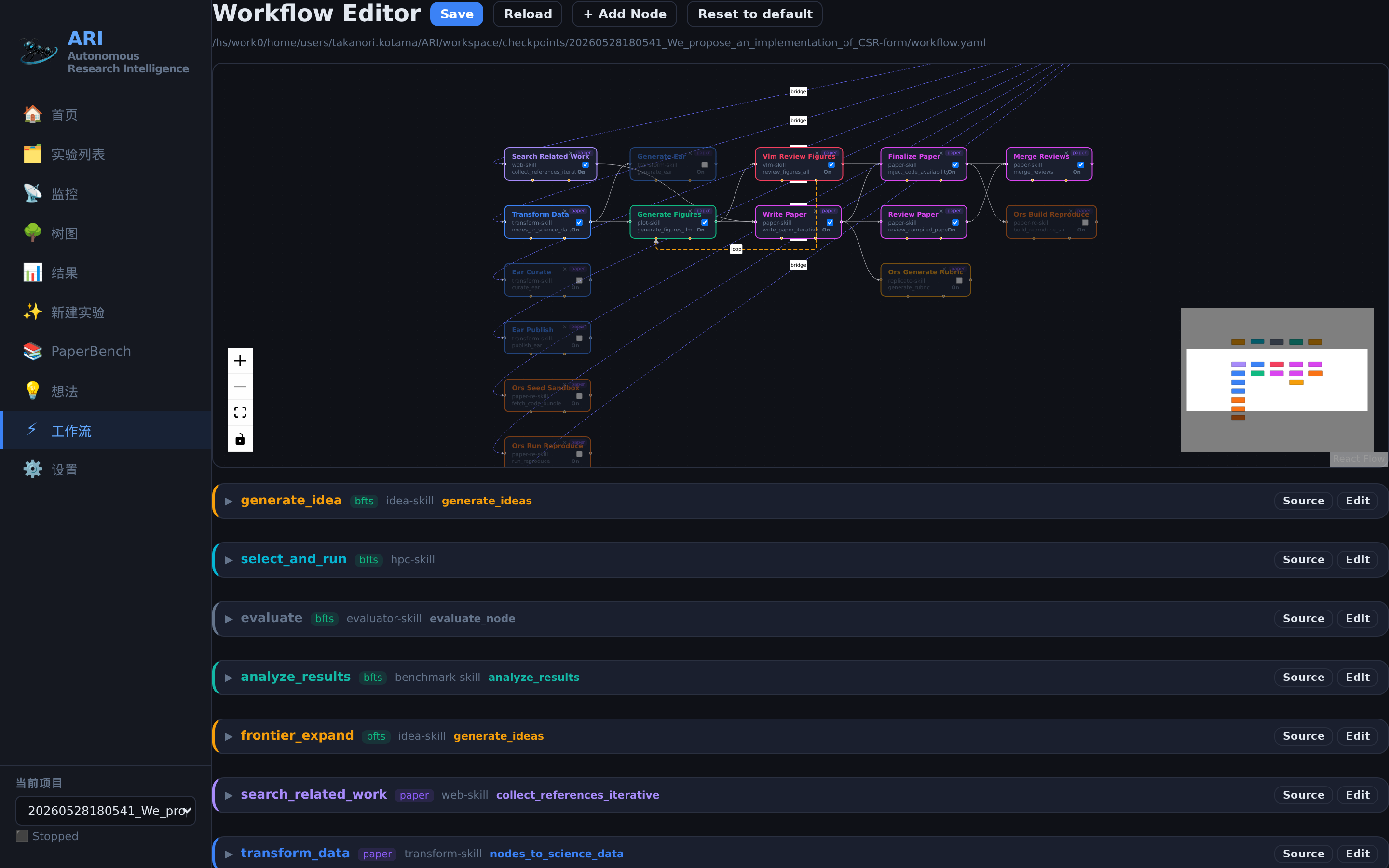This screenshot has height=868, width=1389.
Task: Expand the analyze_results row
Action: (229, 678)
